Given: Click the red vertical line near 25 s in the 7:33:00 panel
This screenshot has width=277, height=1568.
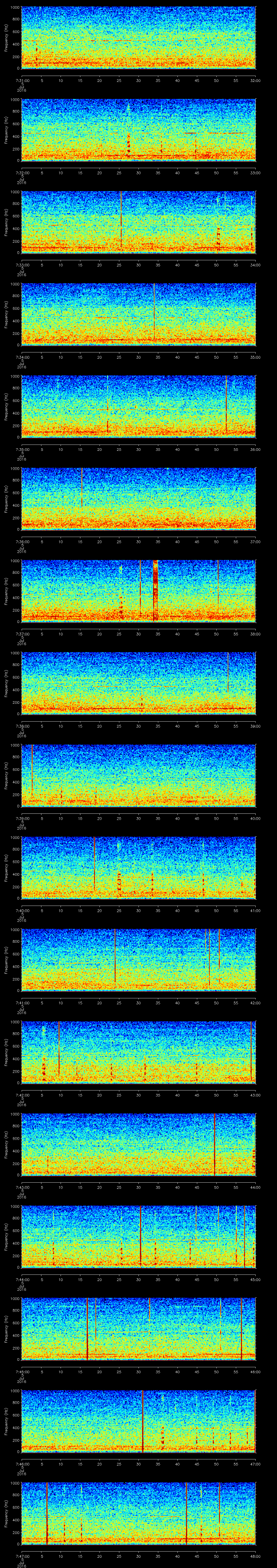Looking at the screenshot, I should (x=121, y=219).
